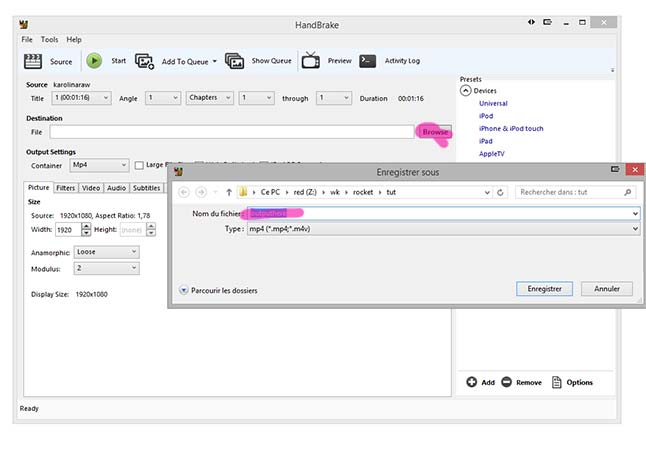Click the Remove preset minus icon
Screen dimensions: 646x463
(x=506, y=382)
